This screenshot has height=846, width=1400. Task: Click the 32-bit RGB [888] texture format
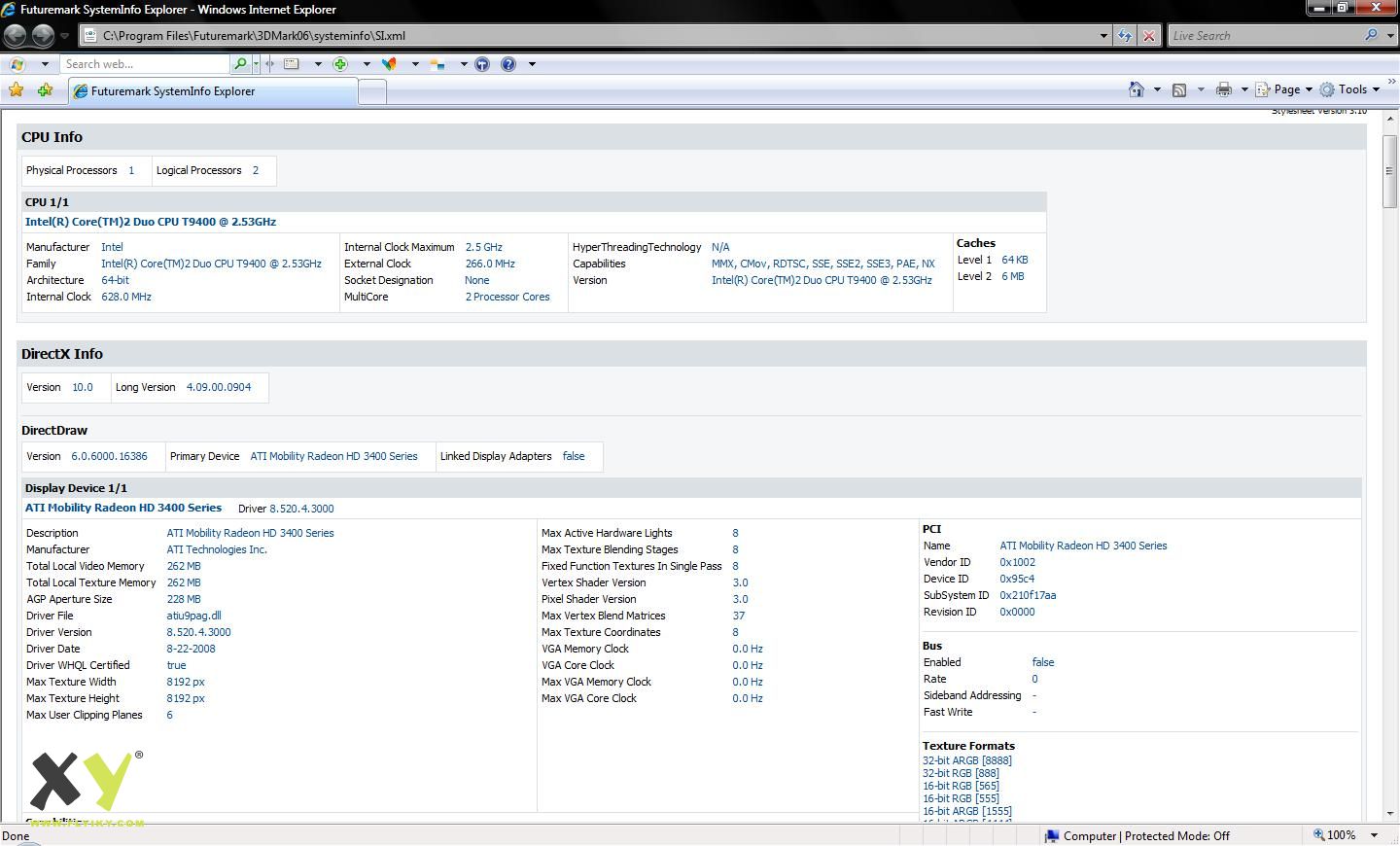tap(961, 773)
